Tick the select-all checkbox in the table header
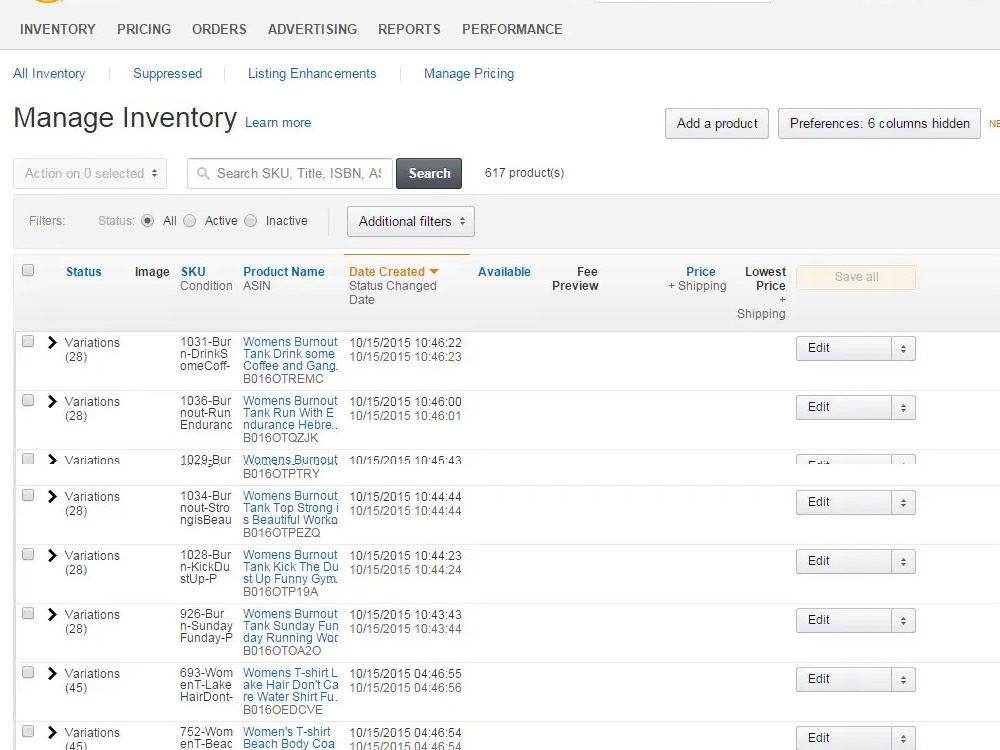Screen dimensions: 1000x750 [28, 270]
